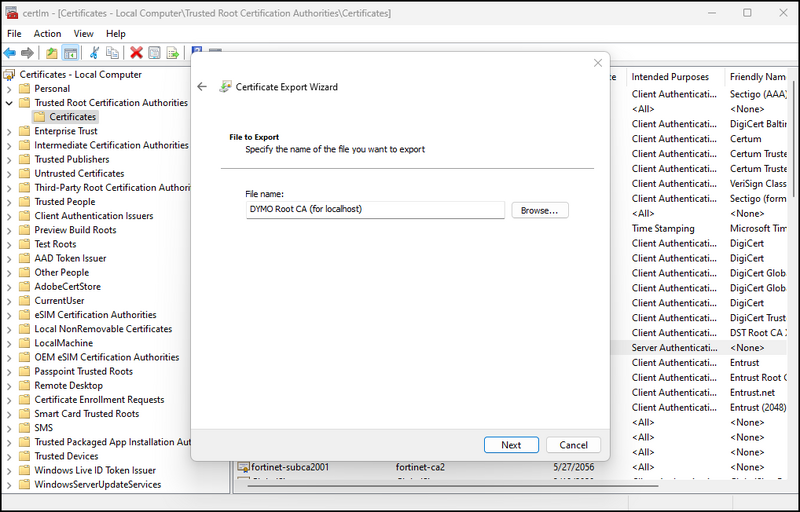Click the Copy toolbar icon
This screenshot has height=512, width=800.
[112, 53]
